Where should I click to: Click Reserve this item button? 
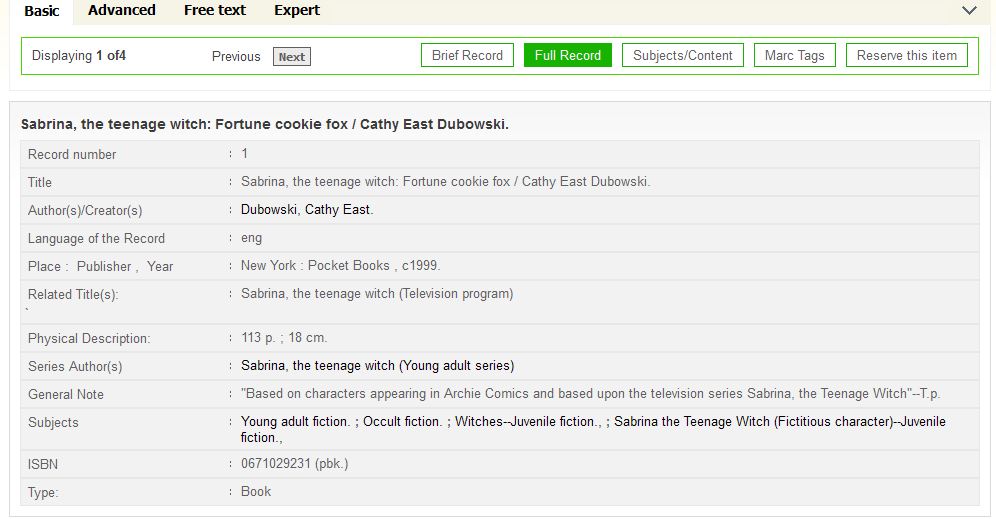[x=906, y=56]
